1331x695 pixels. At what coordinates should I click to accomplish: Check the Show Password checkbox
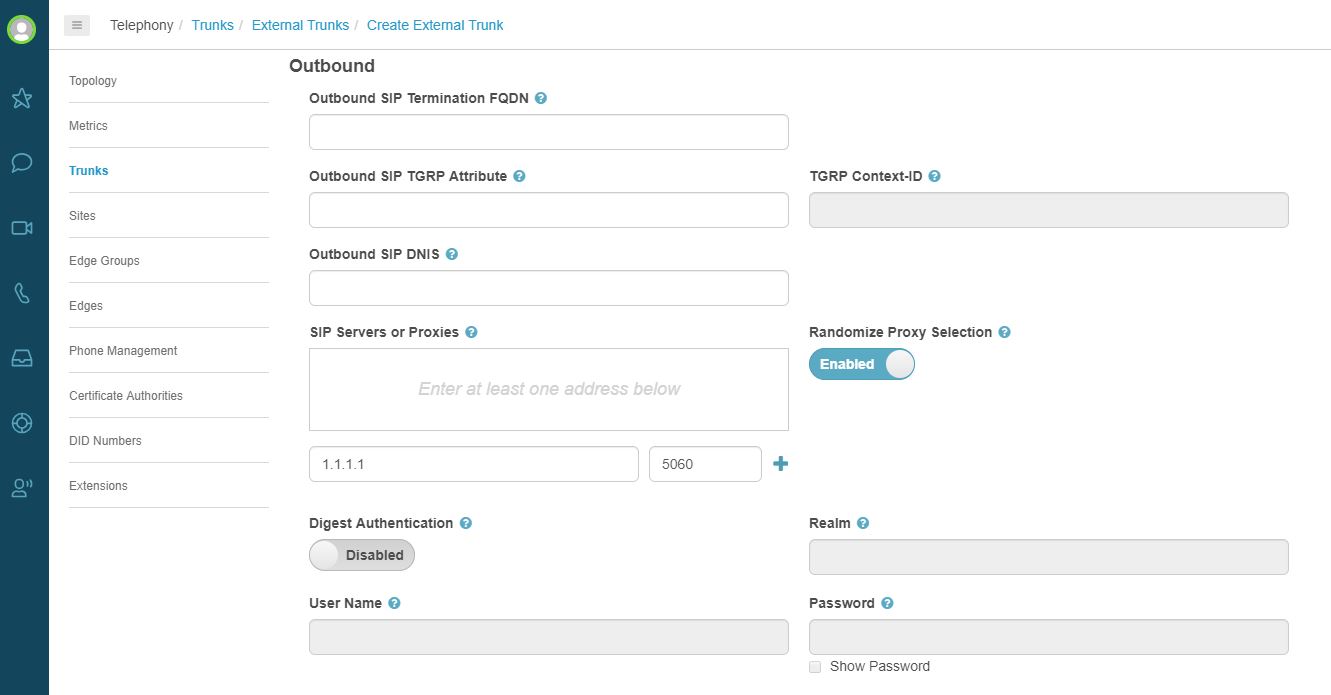815,667
